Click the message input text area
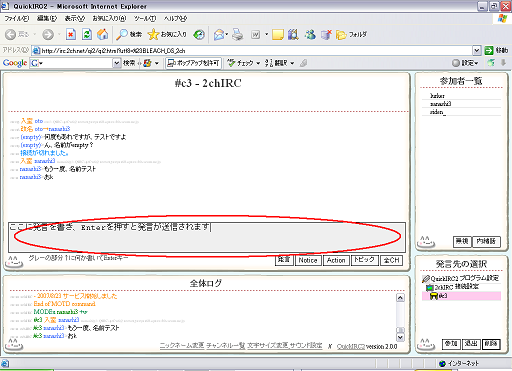Viewport: 512px width, 371px height. tap(207, 237)
